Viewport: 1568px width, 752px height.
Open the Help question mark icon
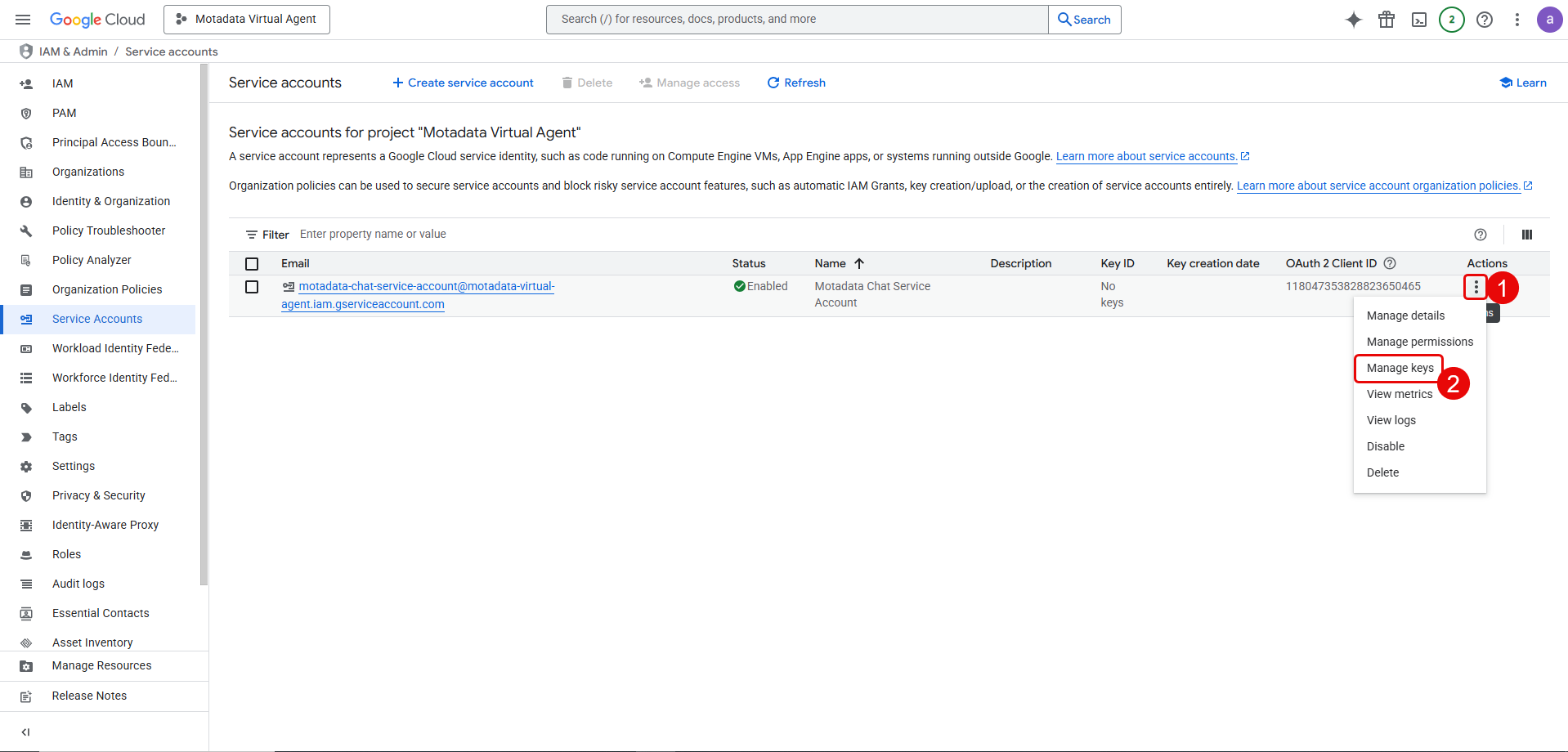[x=1484, y=19]
